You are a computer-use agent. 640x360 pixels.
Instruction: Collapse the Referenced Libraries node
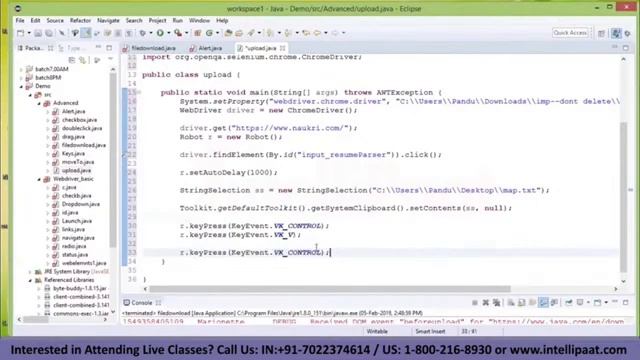30,280
